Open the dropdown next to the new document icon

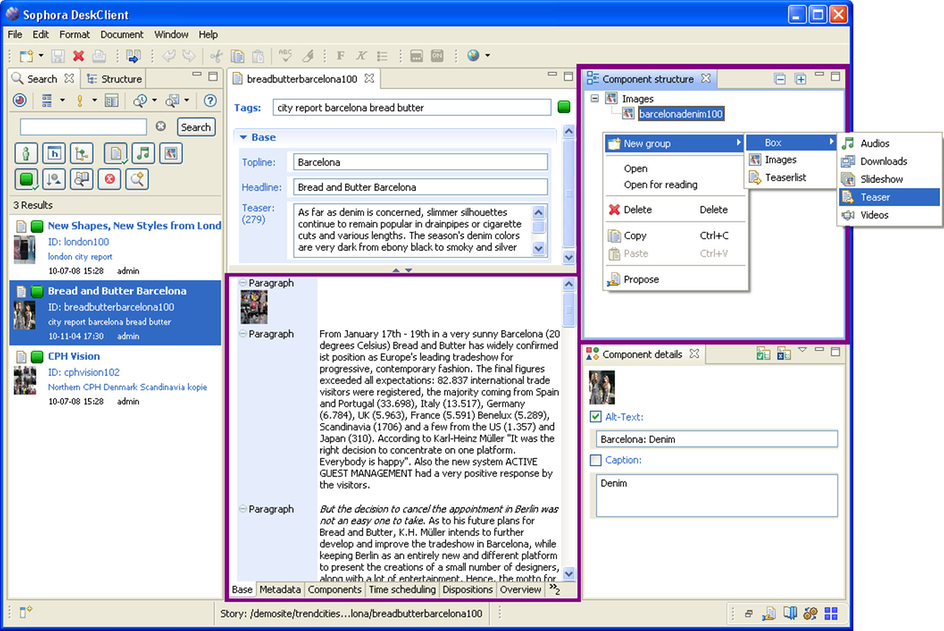pos(41,55)
